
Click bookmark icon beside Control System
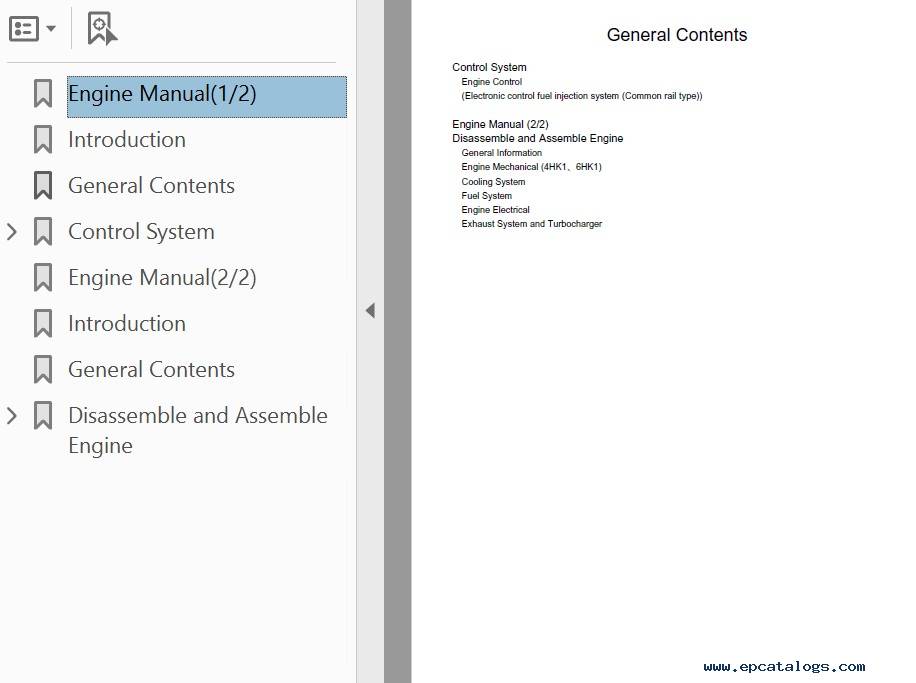[43, 232]
